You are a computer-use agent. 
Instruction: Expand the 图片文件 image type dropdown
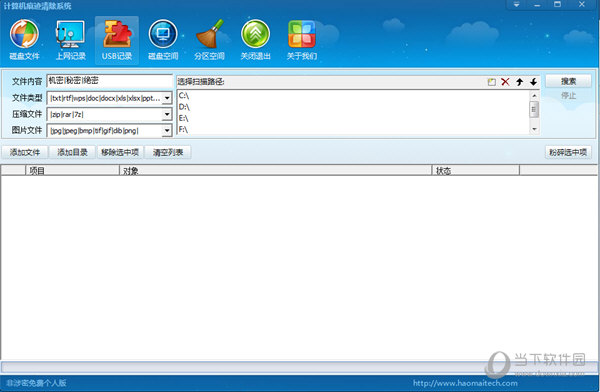(x=167, y=131)
